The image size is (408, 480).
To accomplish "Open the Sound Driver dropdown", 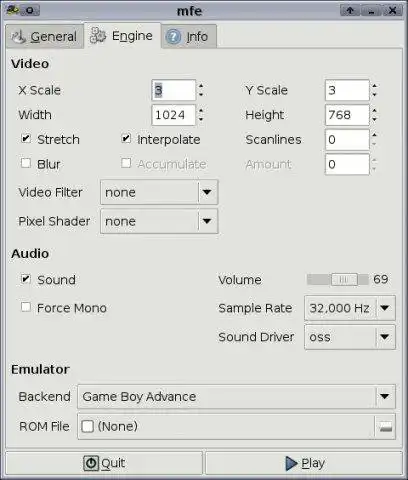I will [x=350, y=337].
